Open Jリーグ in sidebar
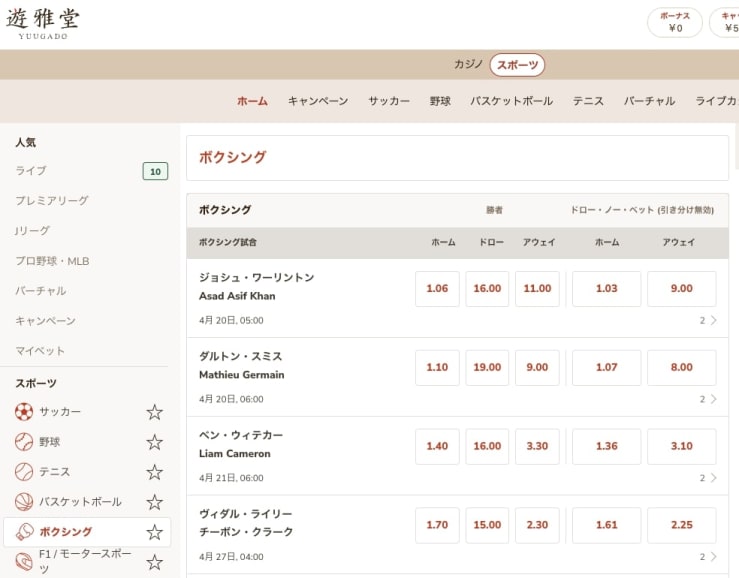The width and height of the screenshot is (739, 578). pos(33,231)
